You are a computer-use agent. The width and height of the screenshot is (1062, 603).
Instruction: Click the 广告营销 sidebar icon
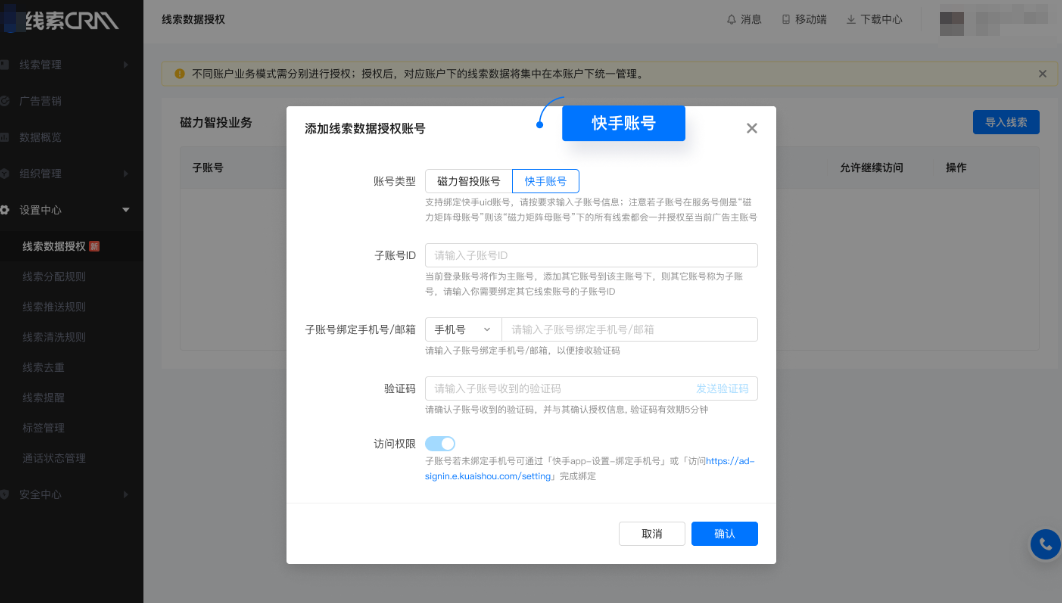point(5,101)
